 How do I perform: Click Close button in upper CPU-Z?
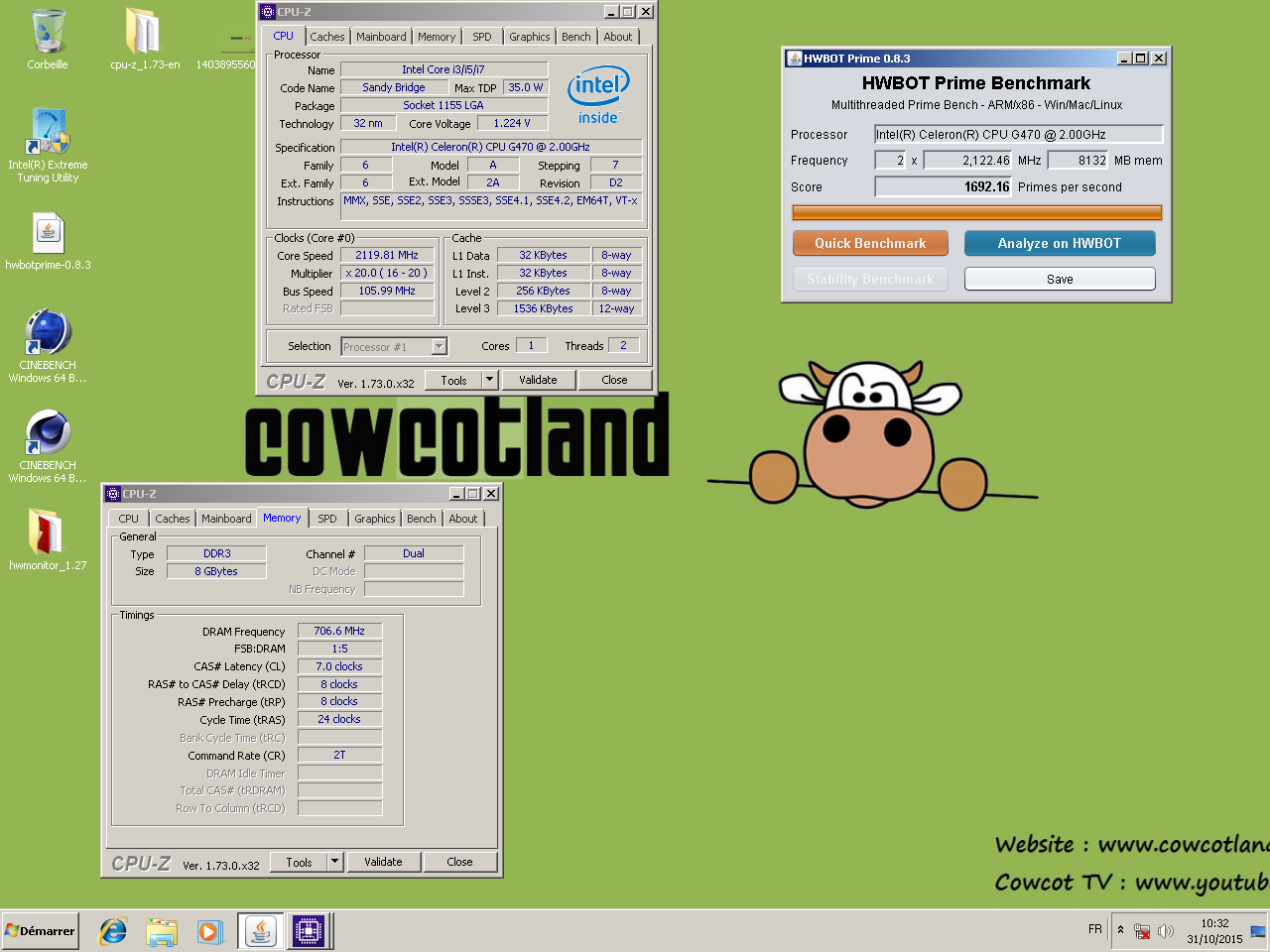point(614,380)
